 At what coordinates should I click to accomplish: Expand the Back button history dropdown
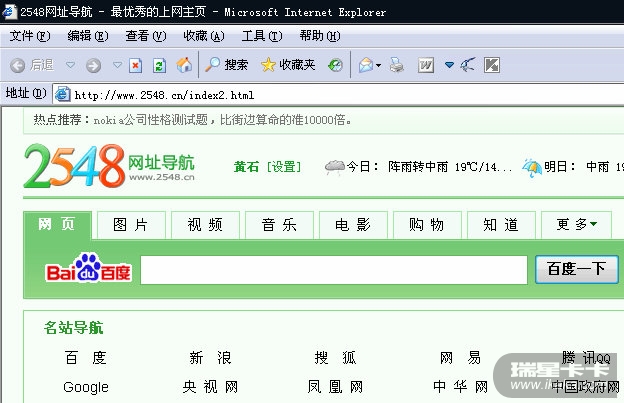tap(70, 64)
